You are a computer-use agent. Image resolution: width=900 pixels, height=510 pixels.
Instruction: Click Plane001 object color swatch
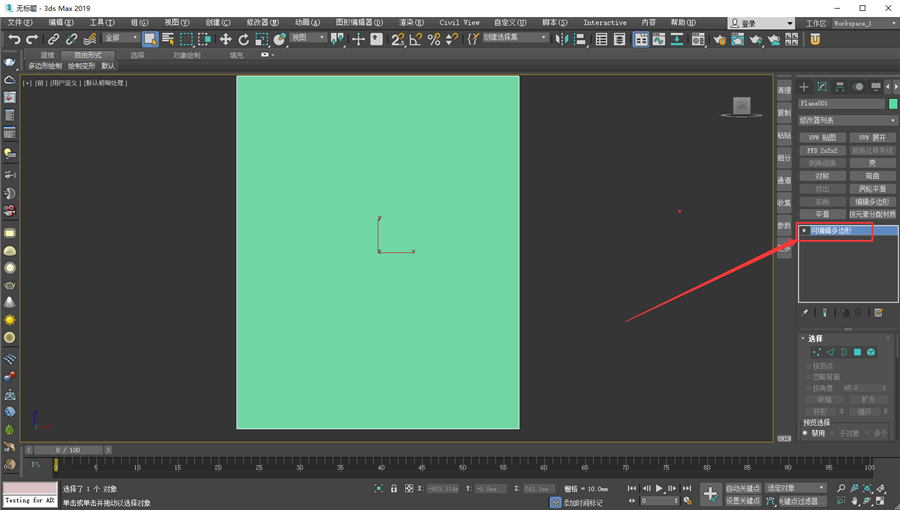[893, 104]
